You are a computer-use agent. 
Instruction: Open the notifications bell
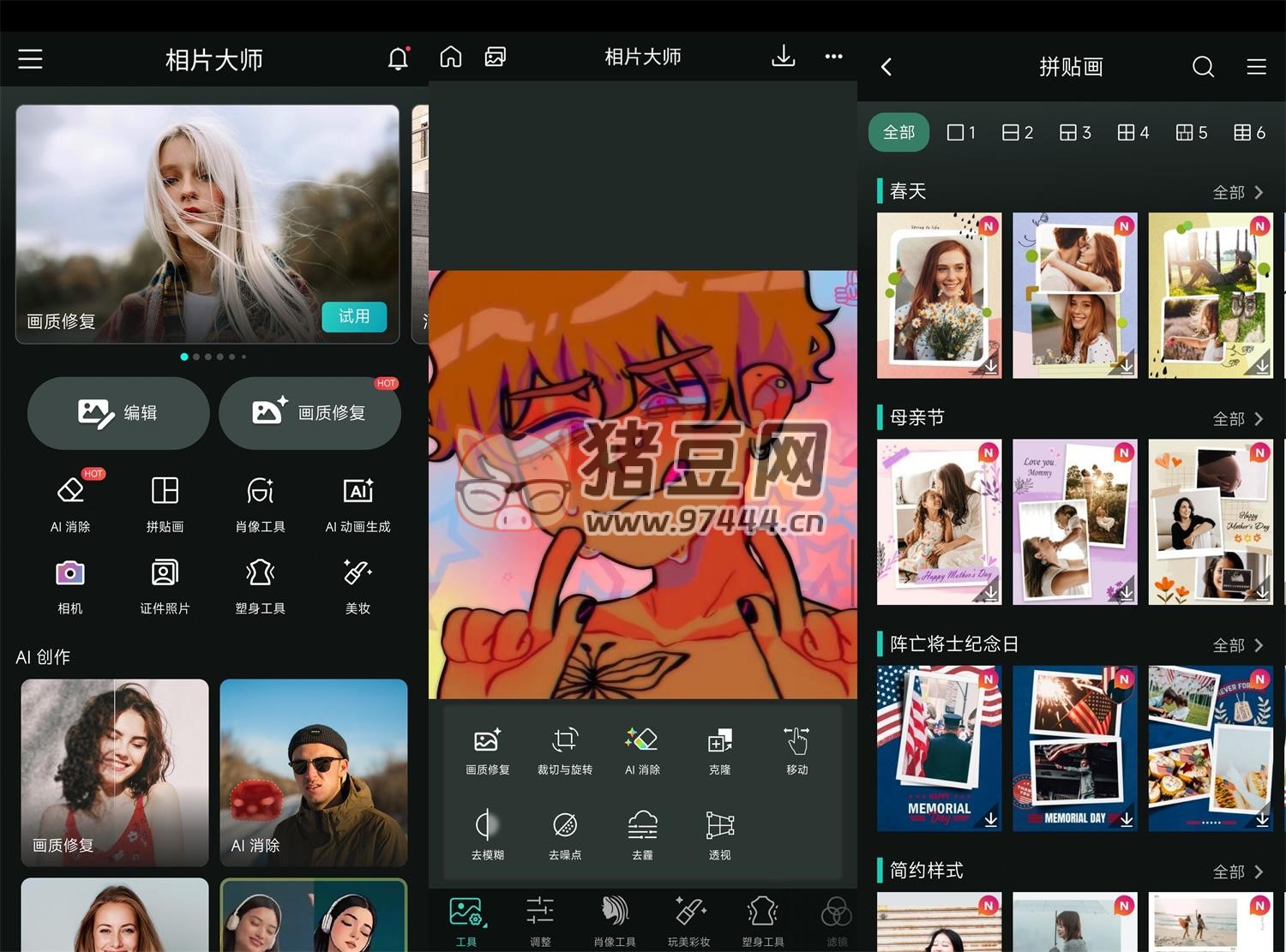398,58
